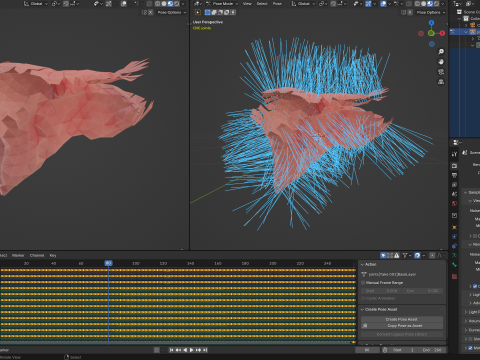Click the red X axis on navigation gizmo
The width and height of the screenshot is (480, 360).
(442, 33)
